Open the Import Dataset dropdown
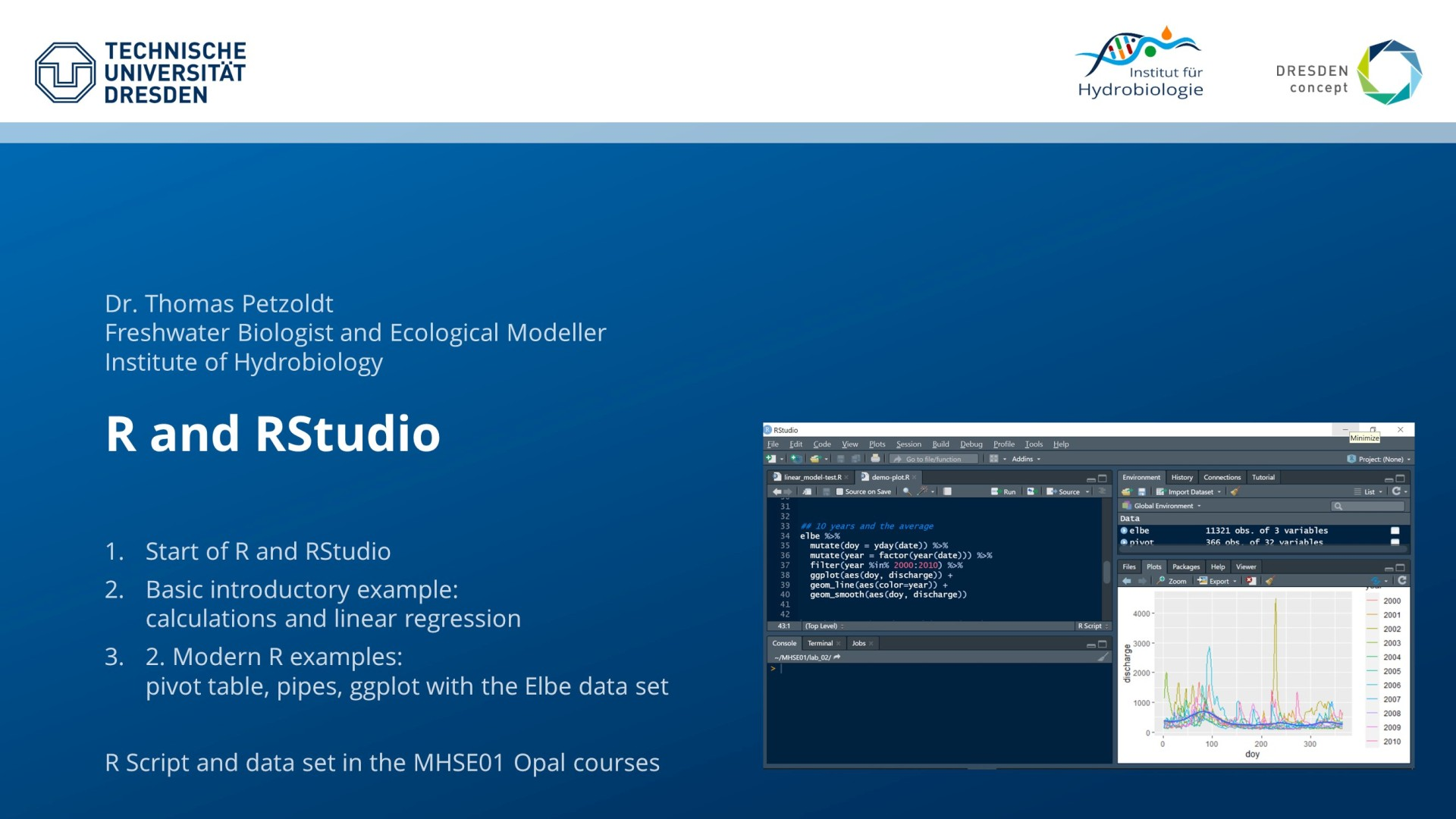The image size is (1456, 819). 1189,492
